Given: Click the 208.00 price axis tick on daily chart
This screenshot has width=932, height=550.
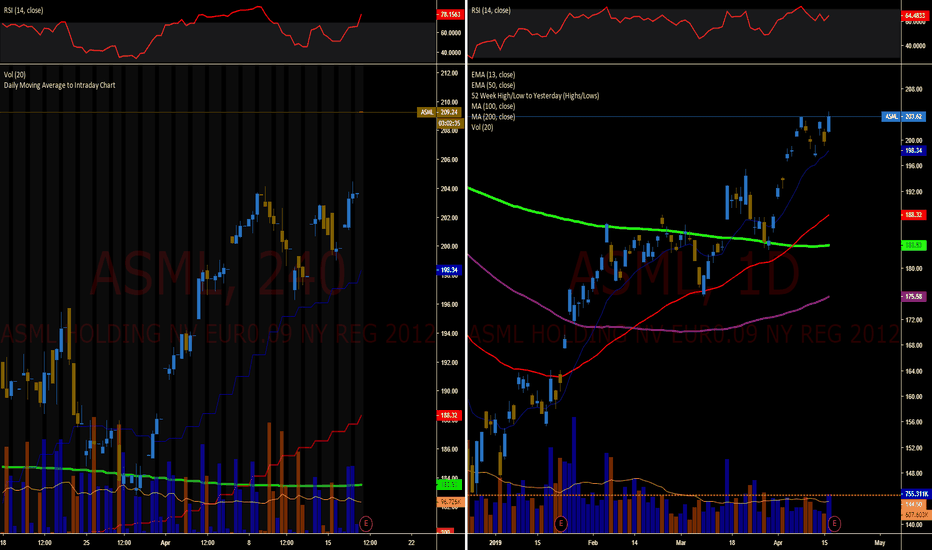Looking at the screenshot, I should click(x=914, y=89).
